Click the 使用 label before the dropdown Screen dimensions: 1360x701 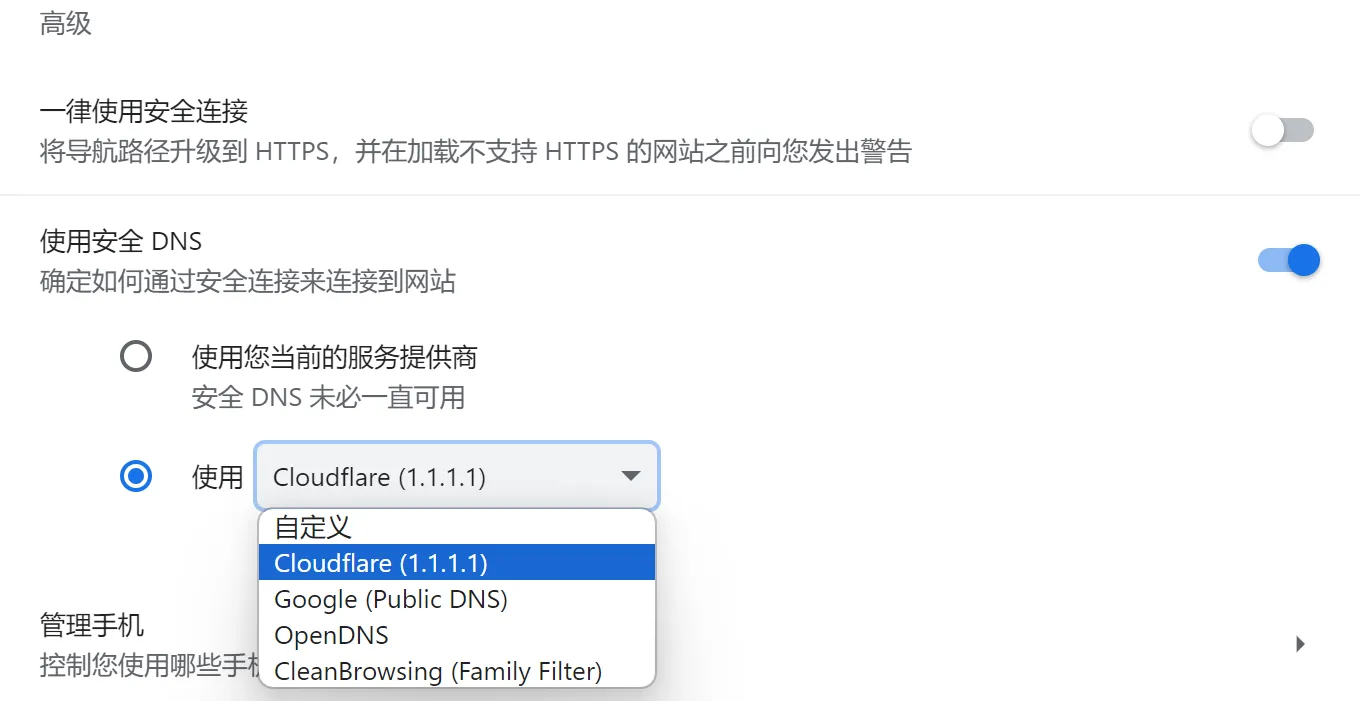[217, 477]
